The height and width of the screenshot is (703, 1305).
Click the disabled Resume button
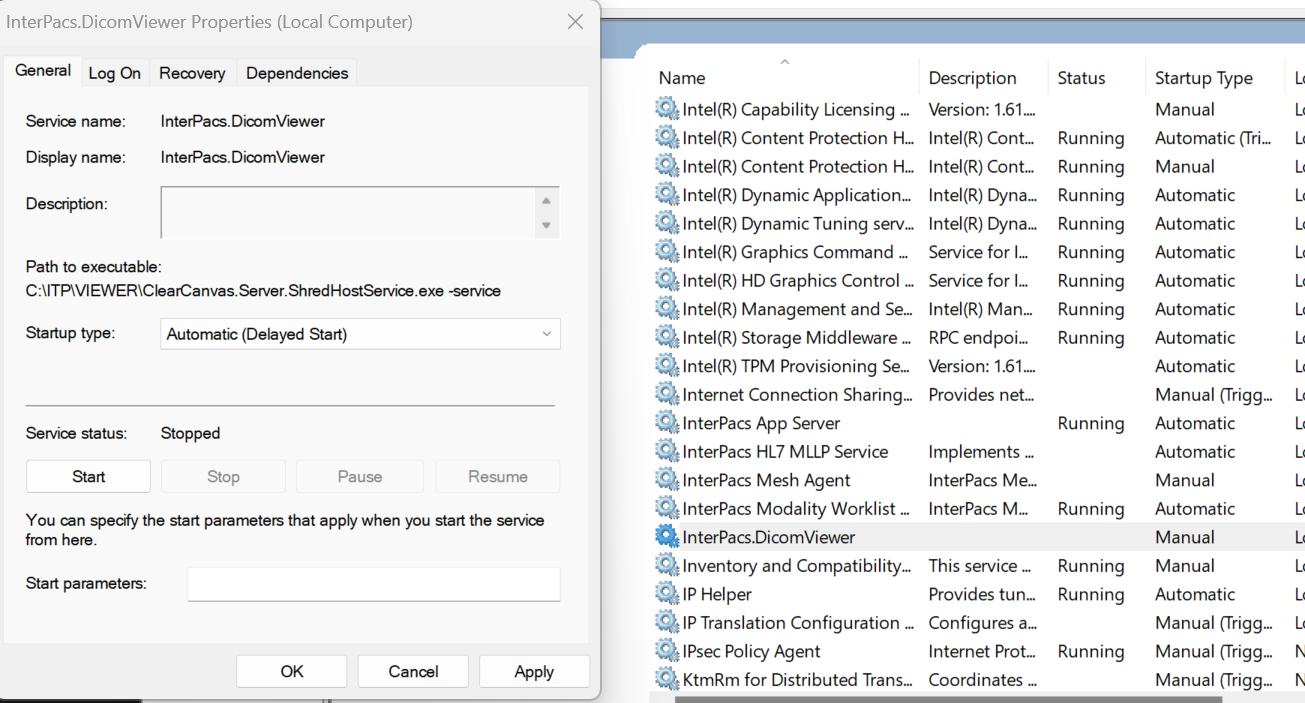point(498,477)
